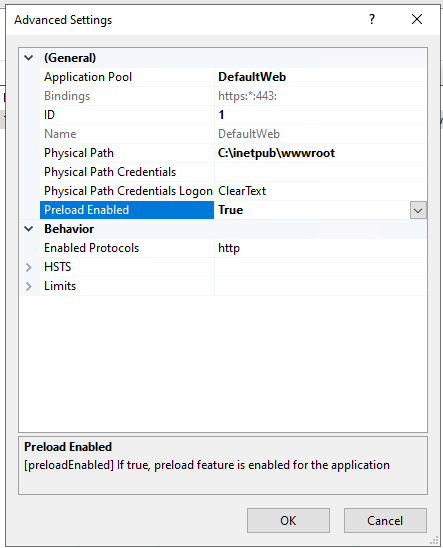Viewport: 443px width, 548px height.
Task: Select the Limits row label
Action: (x=60, y=286)
